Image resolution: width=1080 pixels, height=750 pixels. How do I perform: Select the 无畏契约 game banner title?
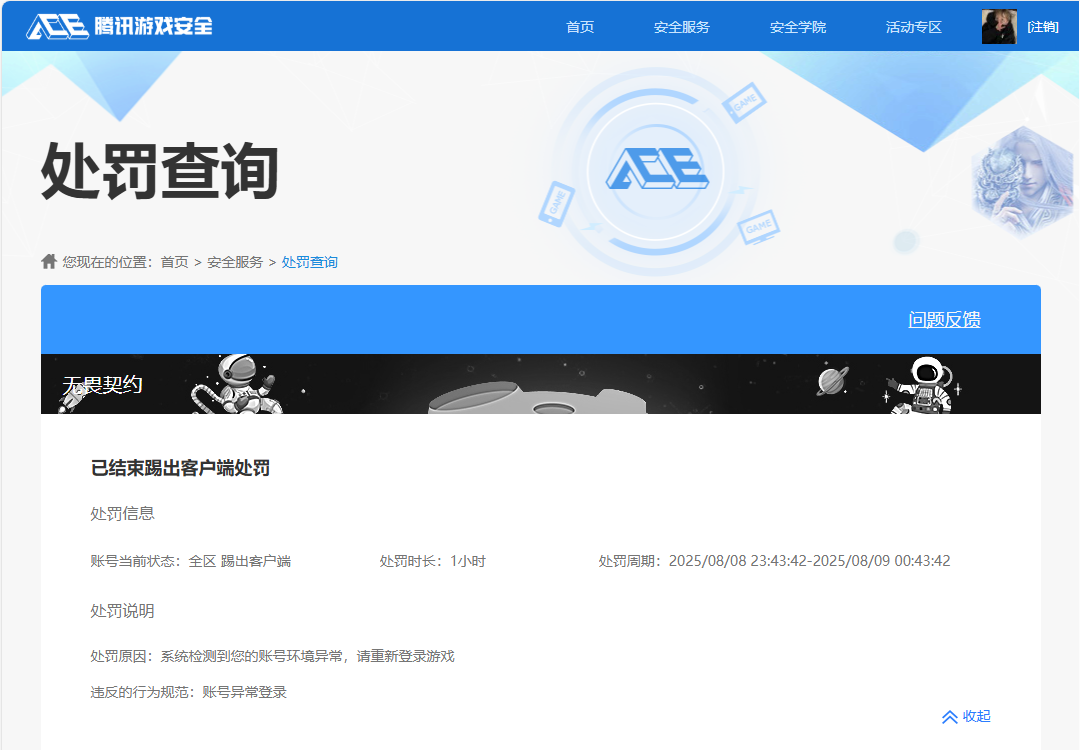pos(103,385)
